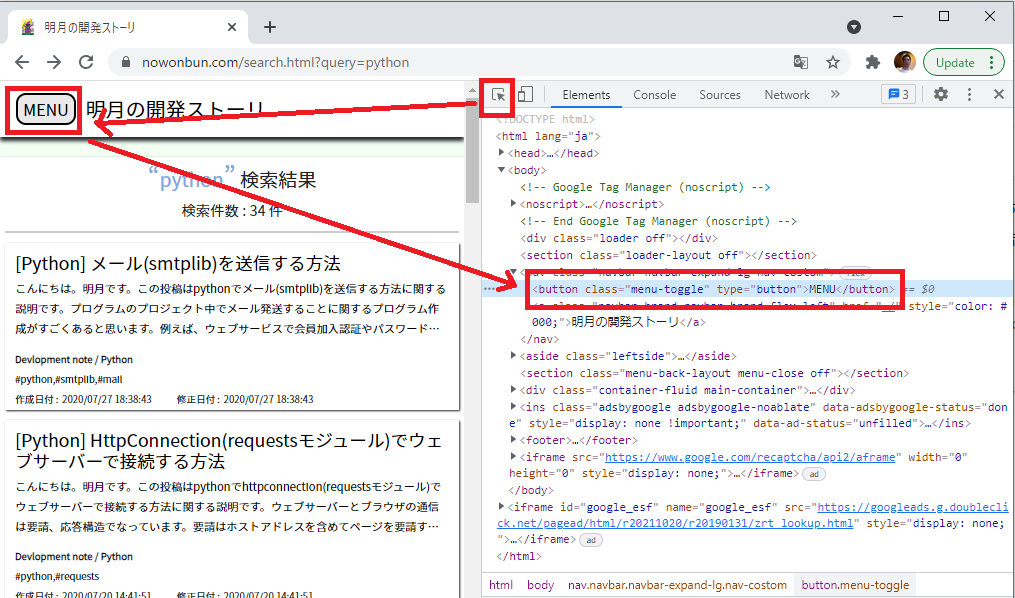Click the lock icon in address bar
This screenshot has width=1015, height=598.
point(126,62)
